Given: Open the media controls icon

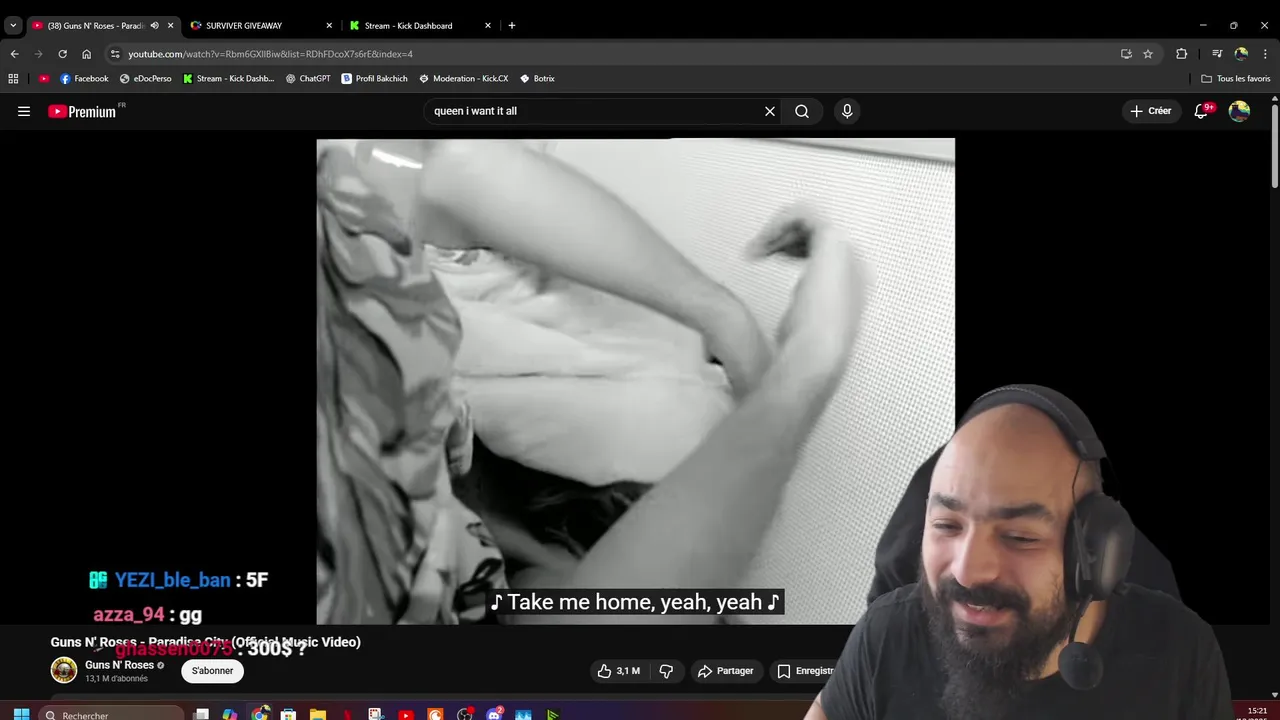Looking at the screenshot, I should (x=1217, y=54).
